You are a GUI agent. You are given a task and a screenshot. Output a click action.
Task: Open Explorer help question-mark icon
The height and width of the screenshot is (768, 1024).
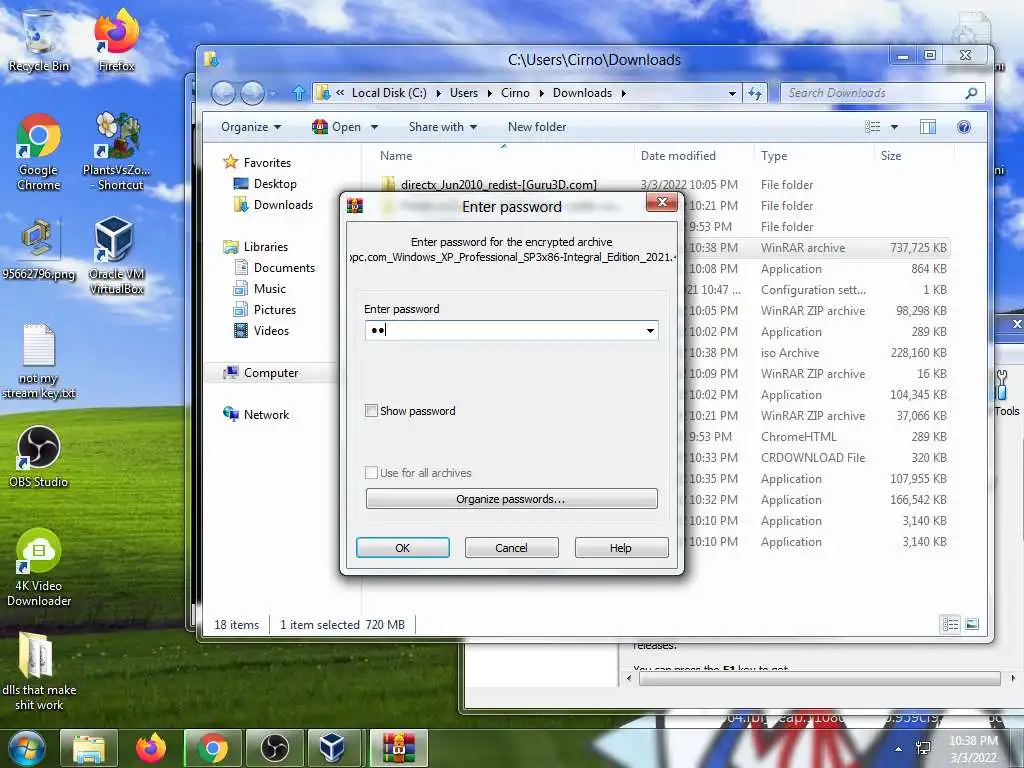tap(963, 127)
